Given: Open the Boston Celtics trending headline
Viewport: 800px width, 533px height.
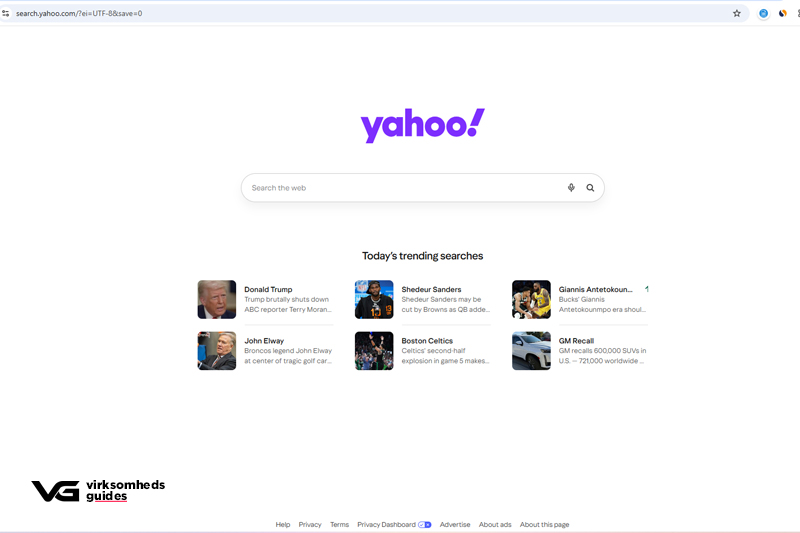Looking at the screenshot, I should tap(427, 341).
